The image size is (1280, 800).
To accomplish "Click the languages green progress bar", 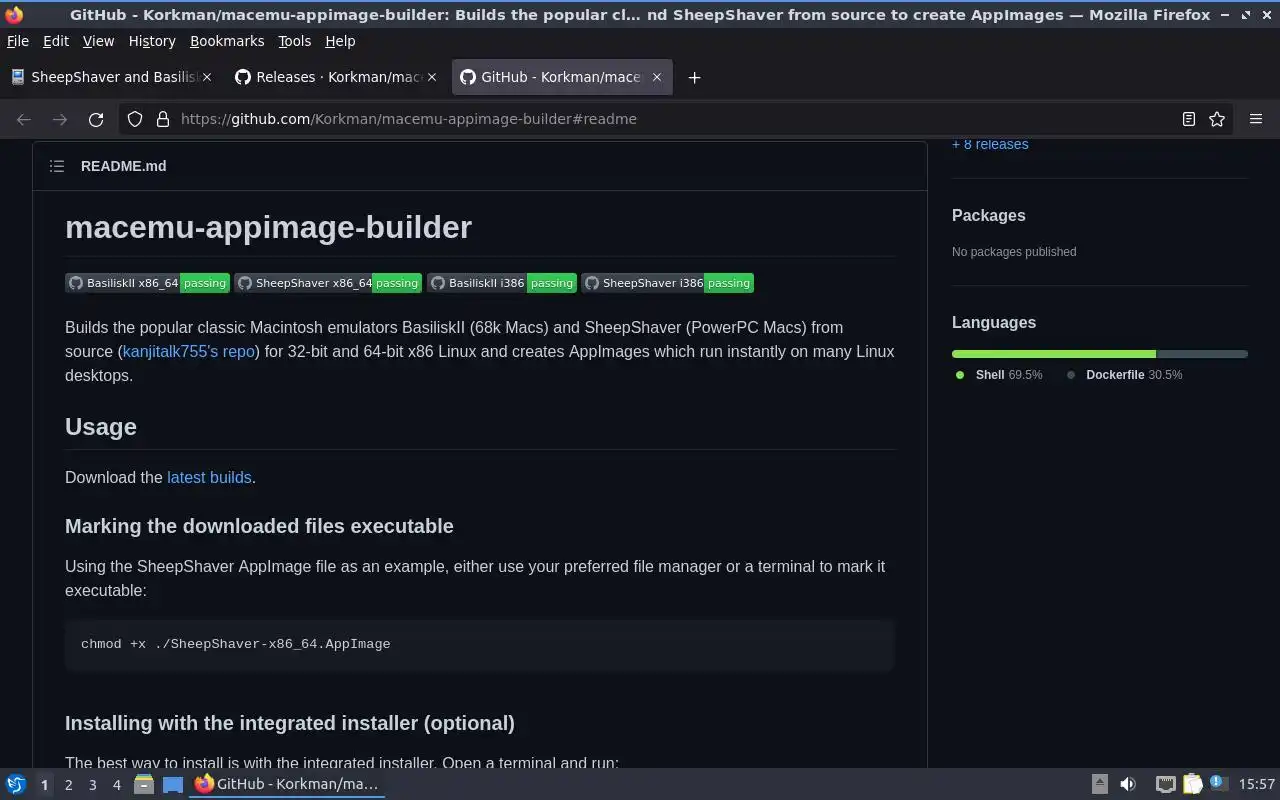I will 1054,354.
